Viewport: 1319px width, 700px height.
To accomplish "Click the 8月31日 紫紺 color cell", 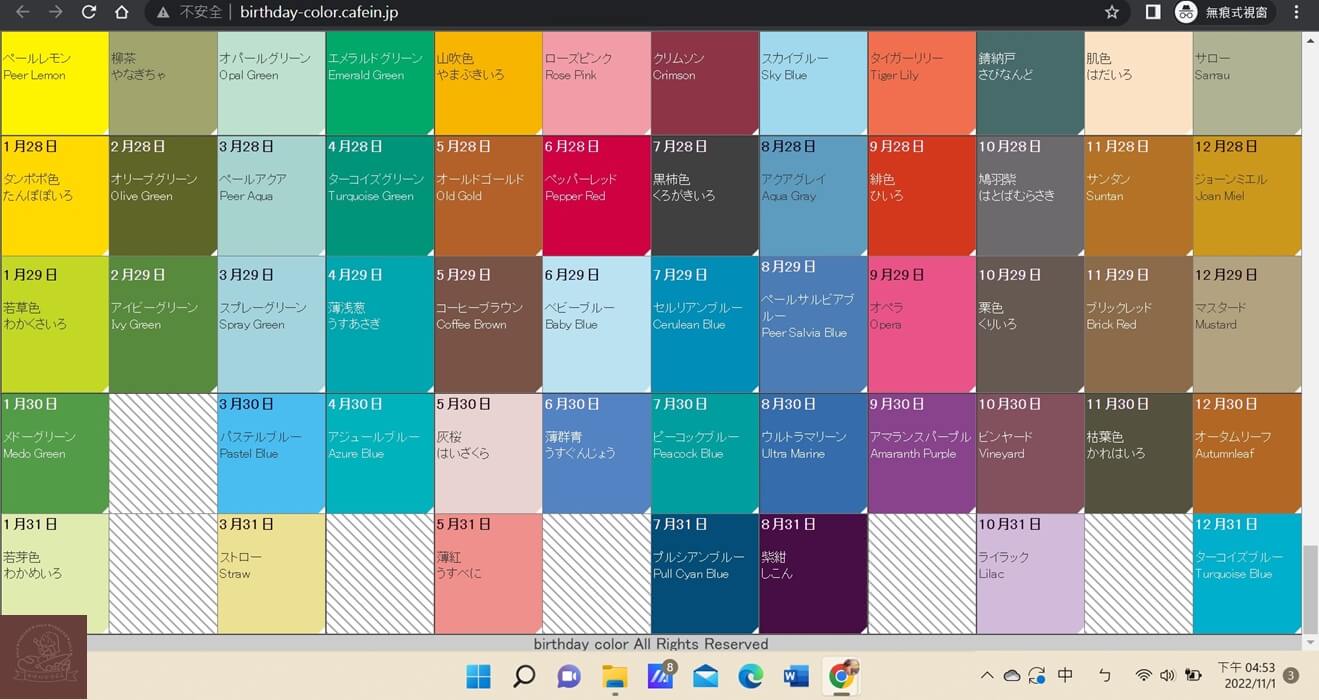I will (813, 574).
